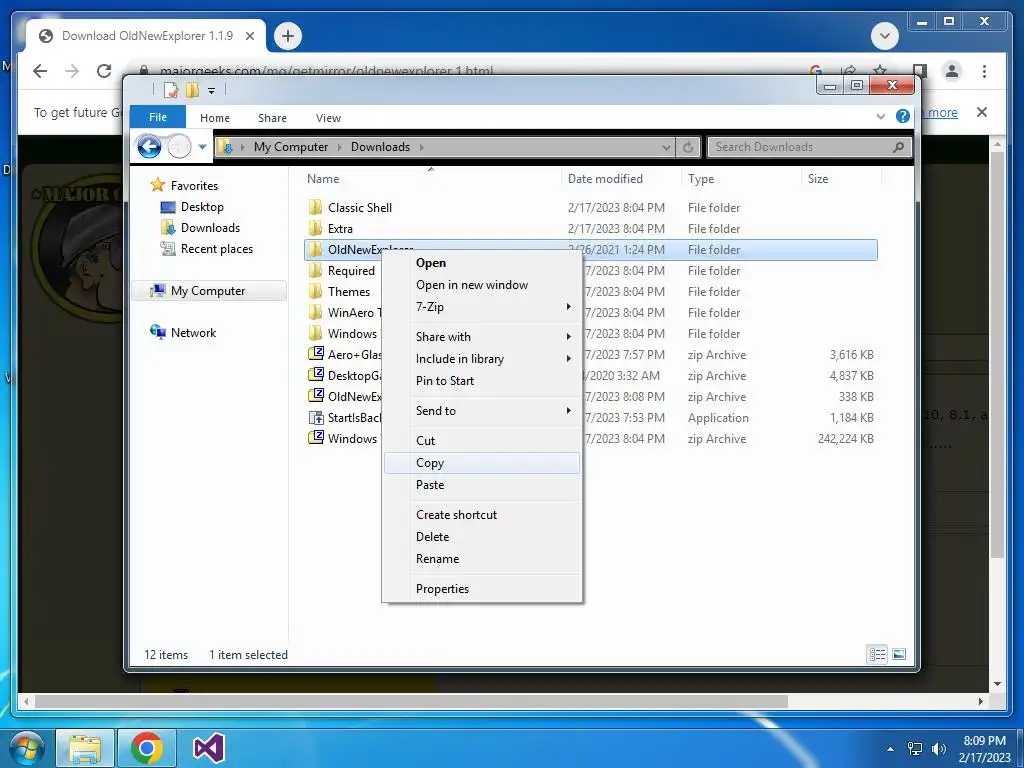The image size is (1024, 768).
Task: Click the new folder icon in Explorer's quick access toolbar
Action: pyautogui.click(x=192, y=90)
